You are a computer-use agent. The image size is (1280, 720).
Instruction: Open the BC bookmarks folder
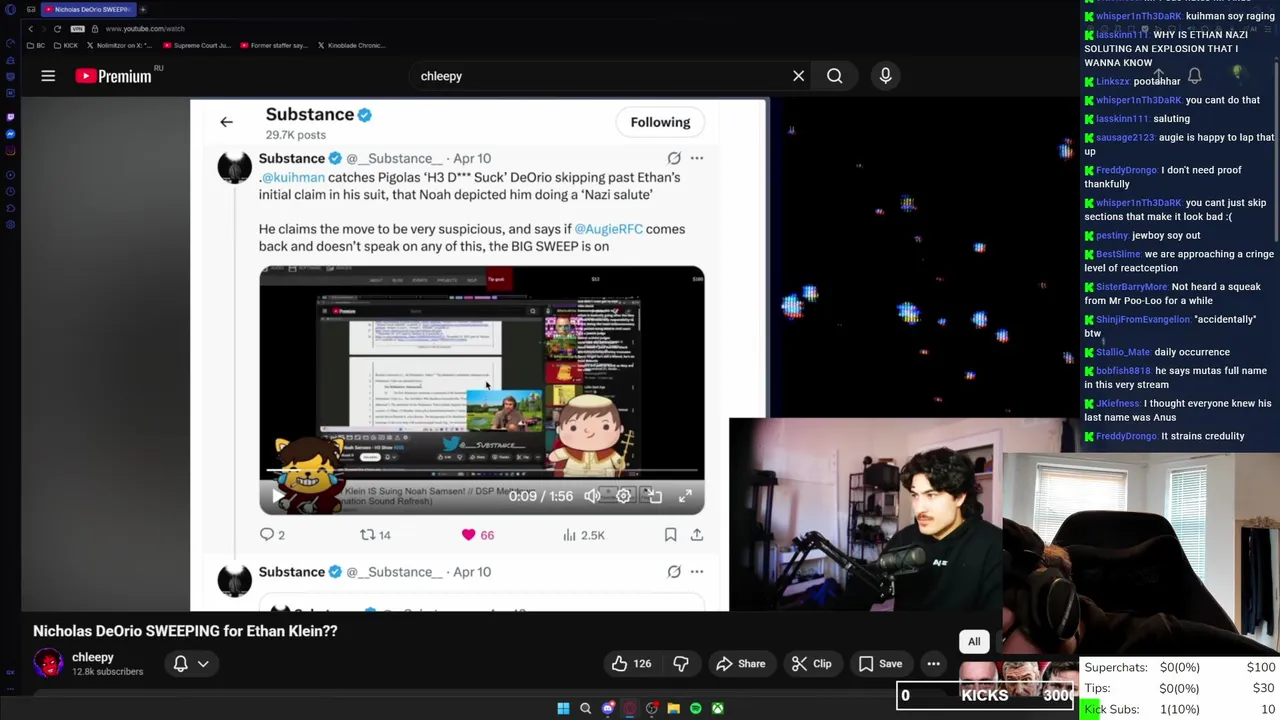[35, 45]
